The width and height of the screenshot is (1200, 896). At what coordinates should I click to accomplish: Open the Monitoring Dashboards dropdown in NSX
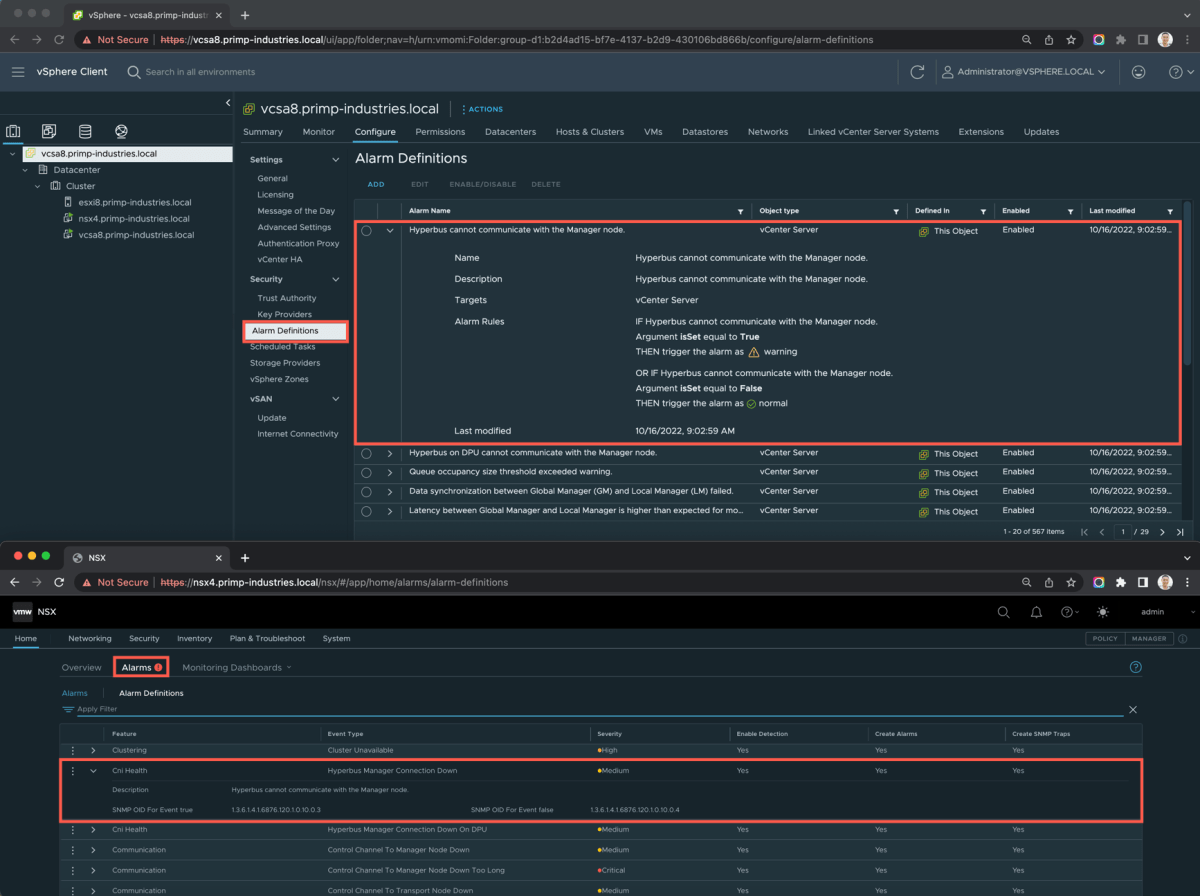(x=237, y=667)
